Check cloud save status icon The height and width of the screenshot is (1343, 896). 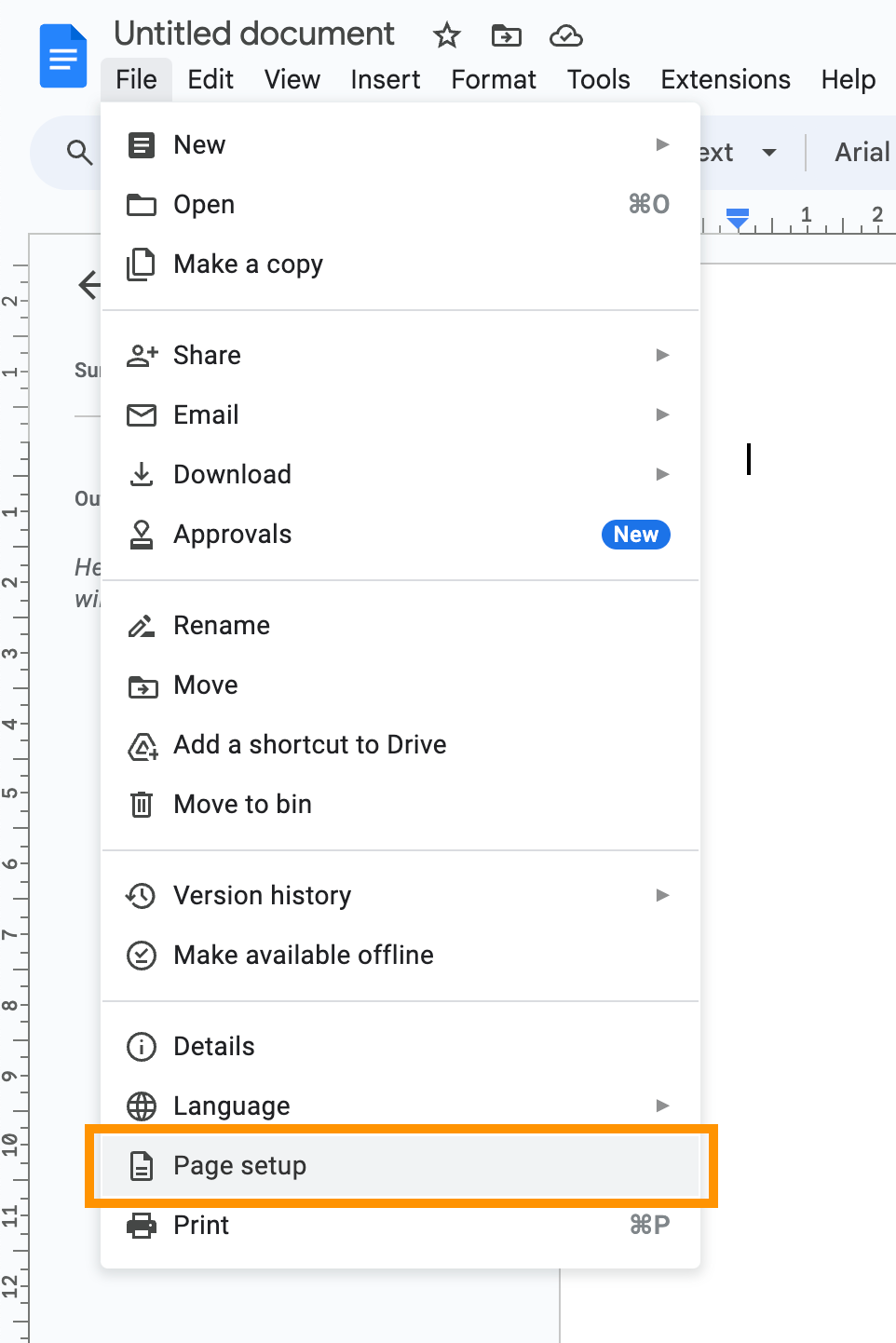click(x=566, y=36)
